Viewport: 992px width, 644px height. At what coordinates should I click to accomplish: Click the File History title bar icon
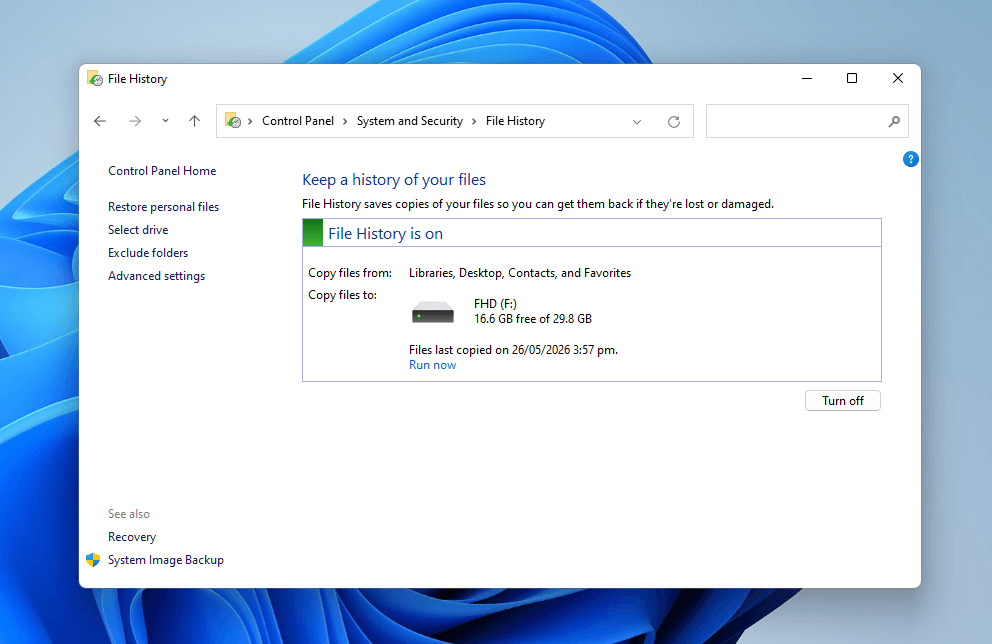coord(95,78)
